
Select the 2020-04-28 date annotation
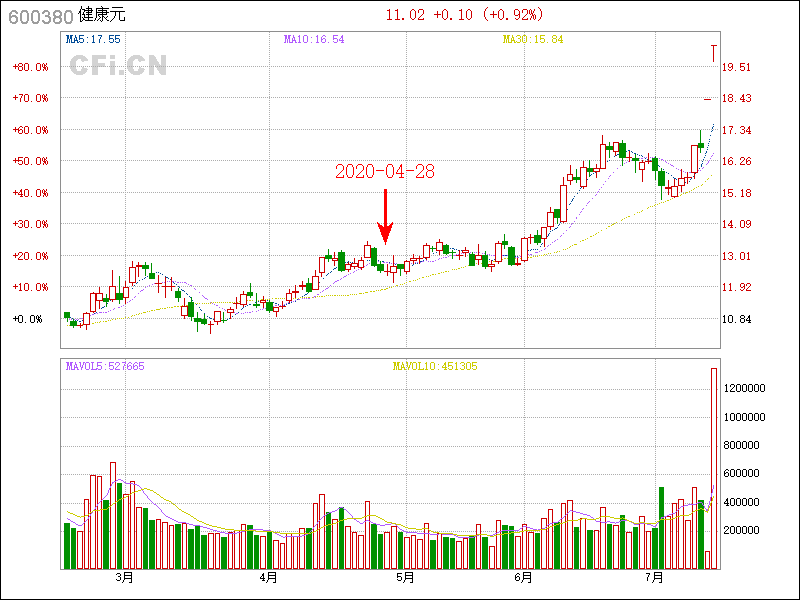pyautogui.click(x=385, y=171)
